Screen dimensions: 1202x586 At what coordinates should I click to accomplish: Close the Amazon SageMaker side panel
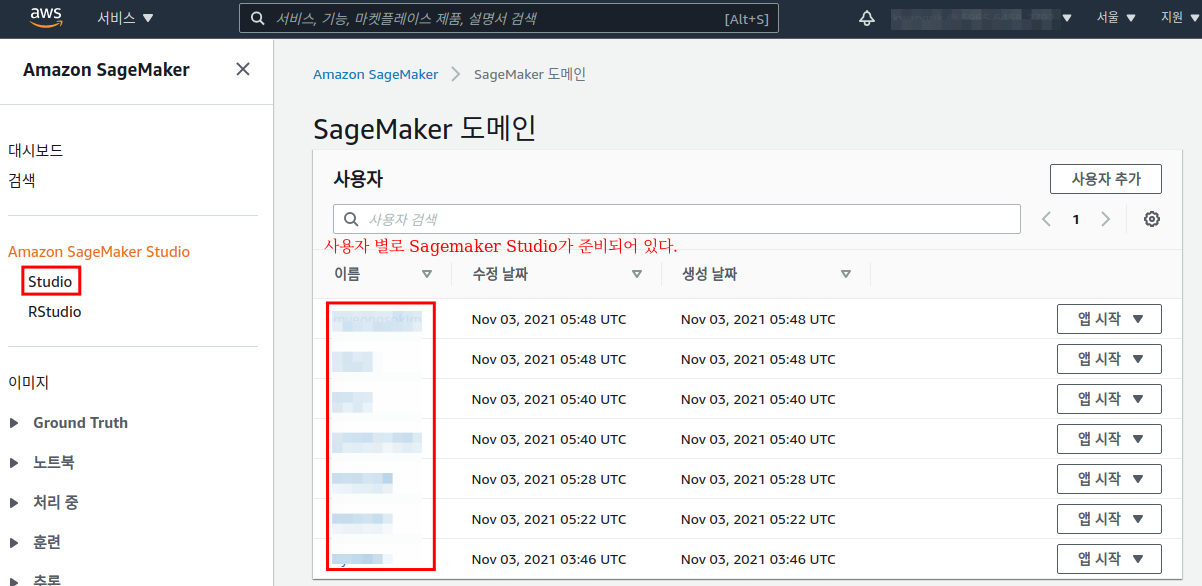click(242, 69)
